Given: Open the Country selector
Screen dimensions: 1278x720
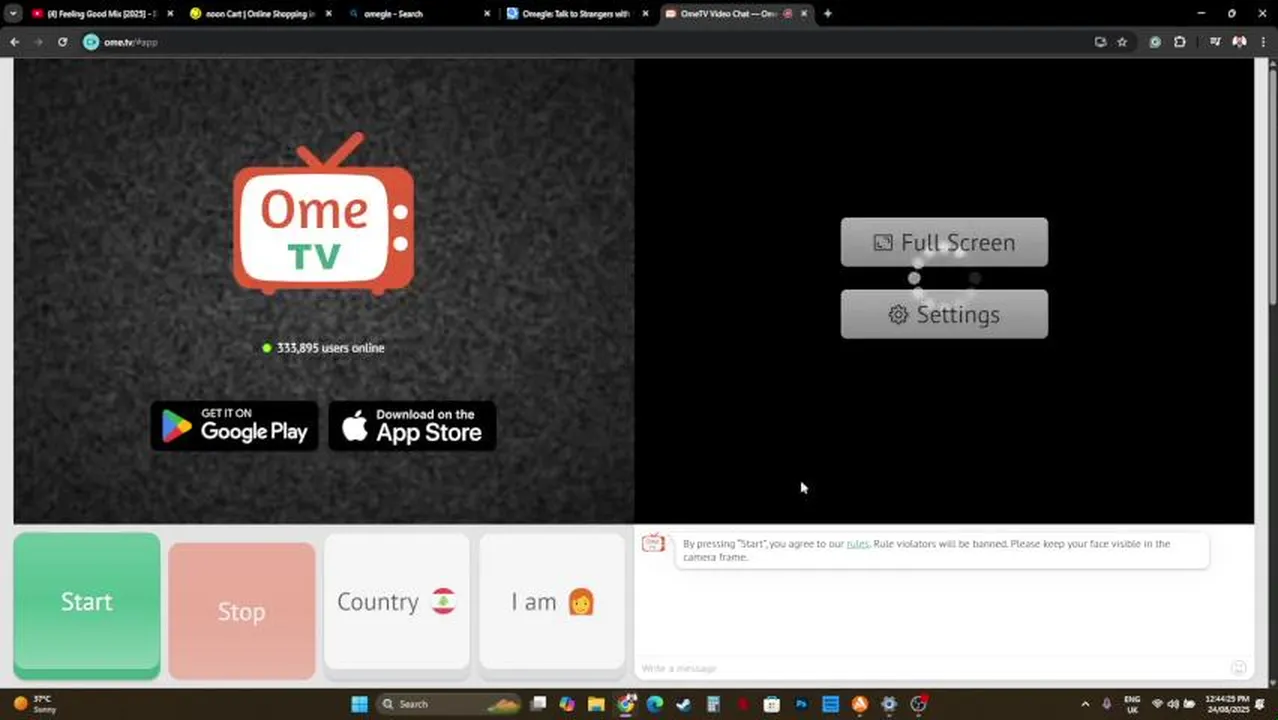Looking at the screenshot, I should pos(396,601).
